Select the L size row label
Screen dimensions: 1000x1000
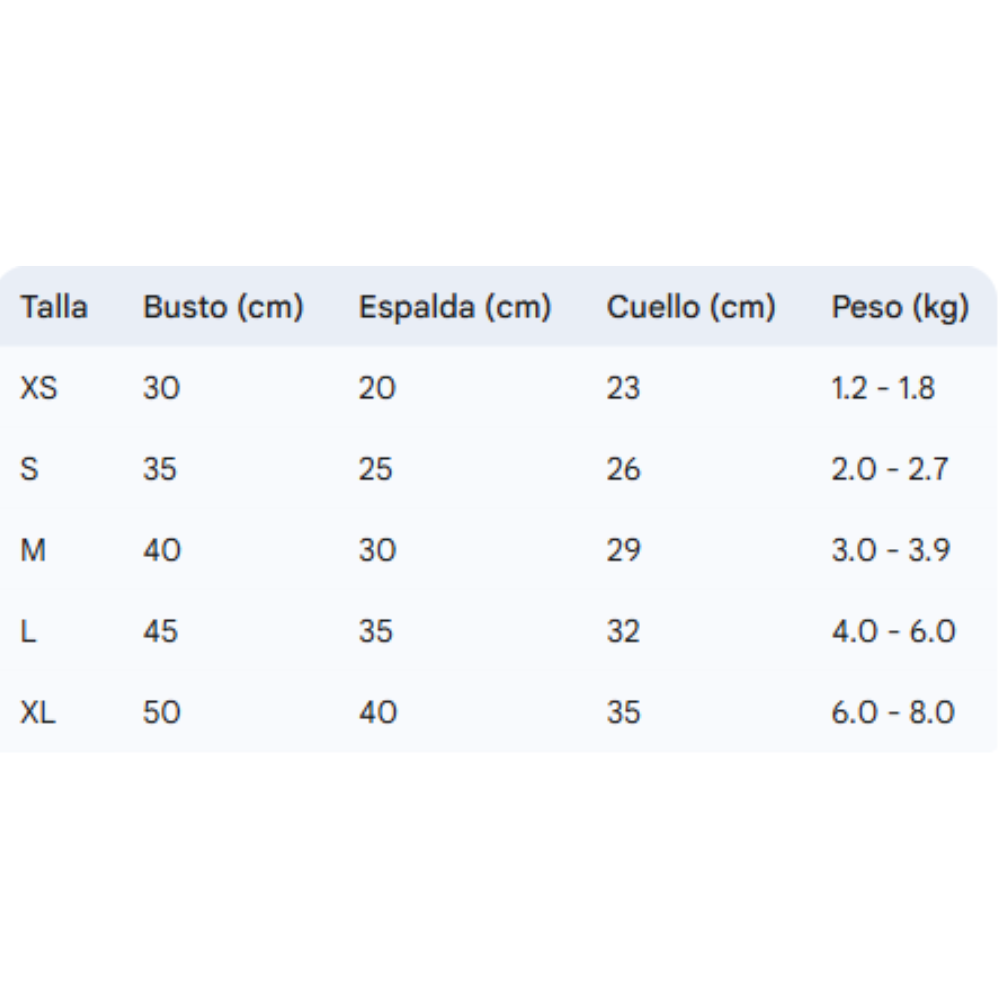tap(28, 631)
